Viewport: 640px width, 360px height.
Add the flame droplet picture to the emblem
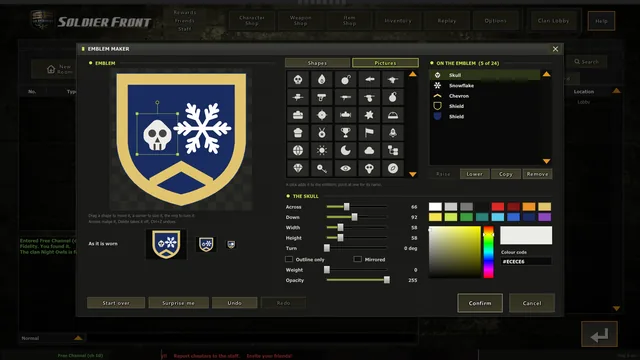(322, 80)
